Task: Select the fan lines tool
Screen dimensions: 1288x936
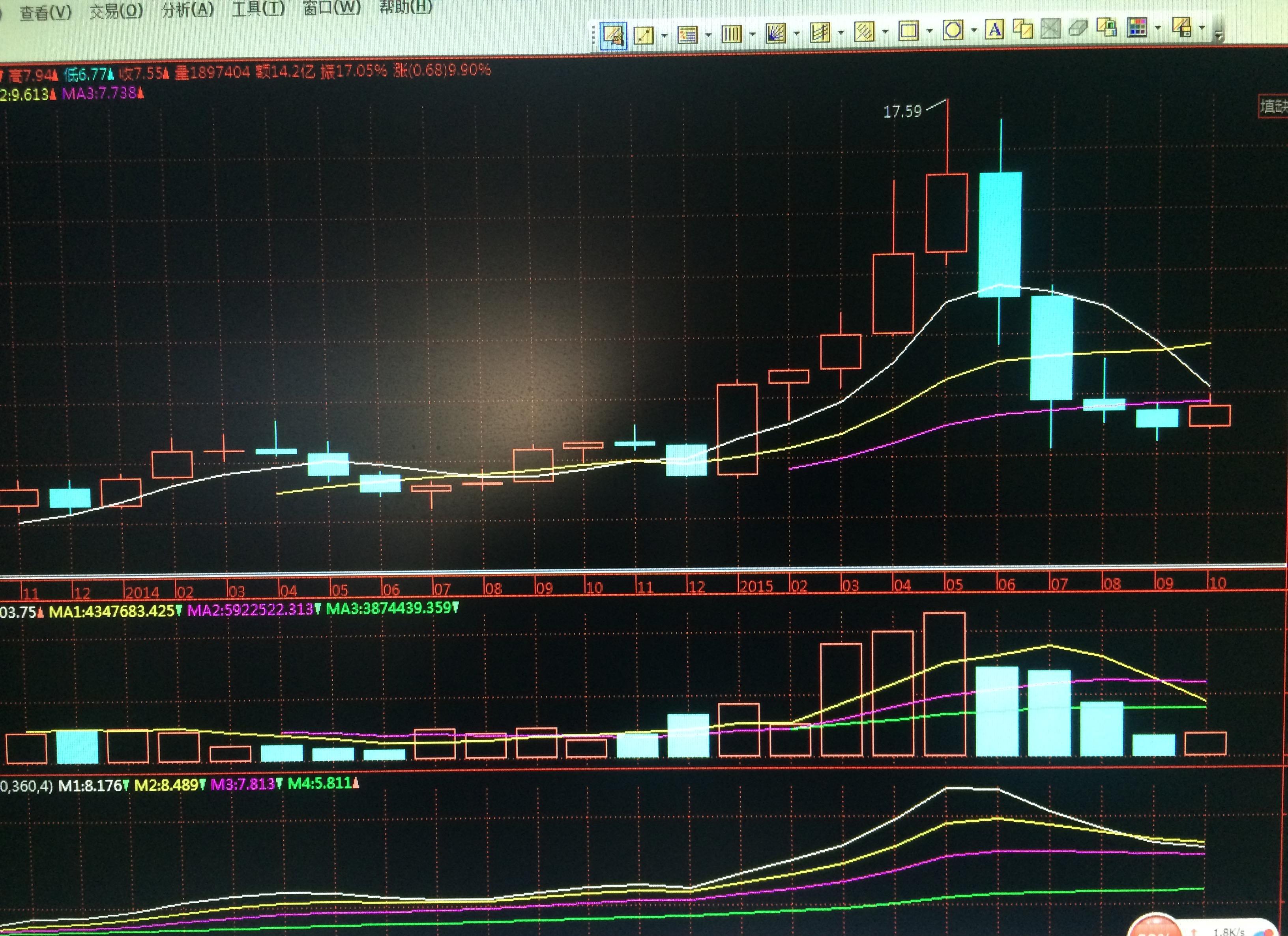Action: click(775, 33)
